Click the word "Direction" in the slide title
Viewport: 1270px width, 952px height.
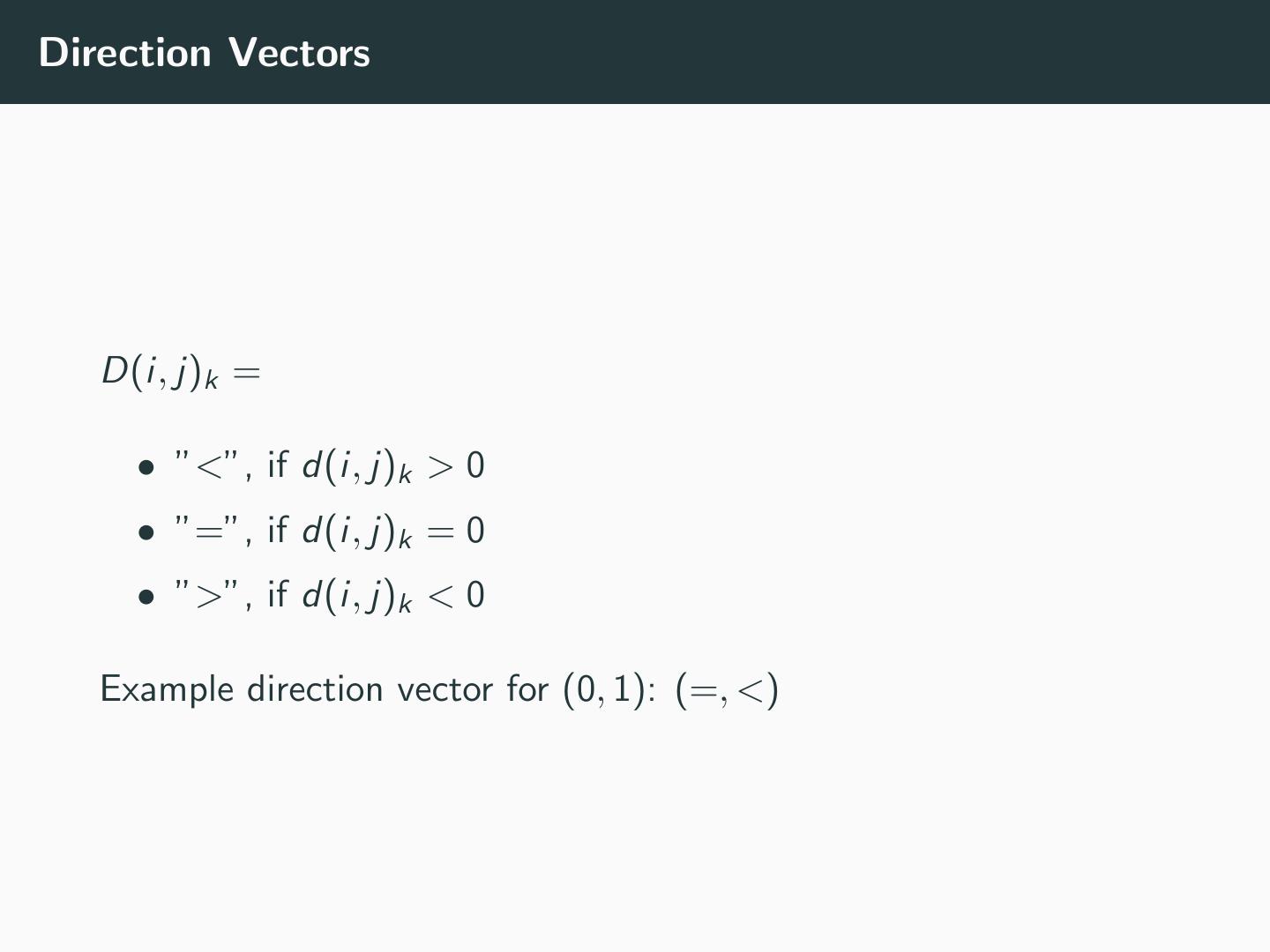[125, 53]
